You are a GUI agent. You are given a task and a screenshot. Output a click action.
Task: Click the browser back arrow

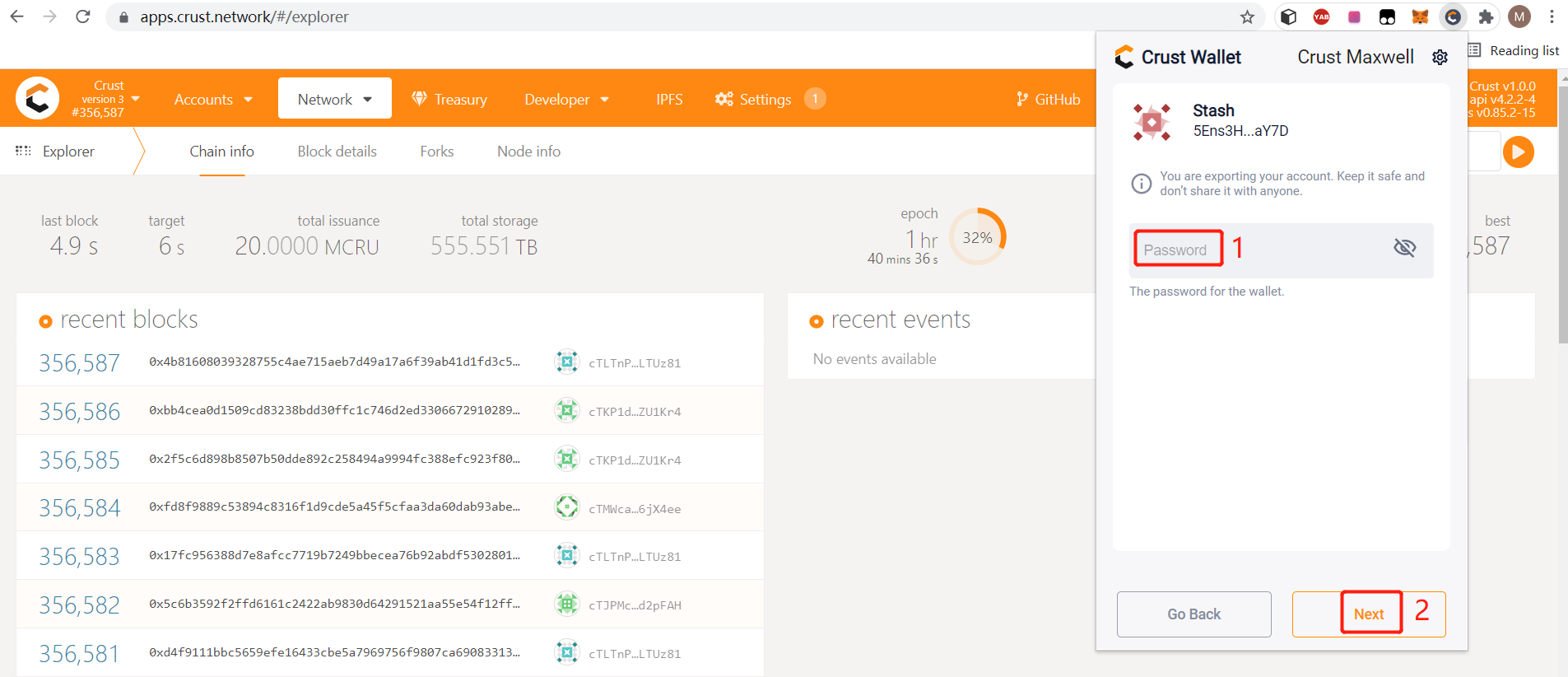16,16
